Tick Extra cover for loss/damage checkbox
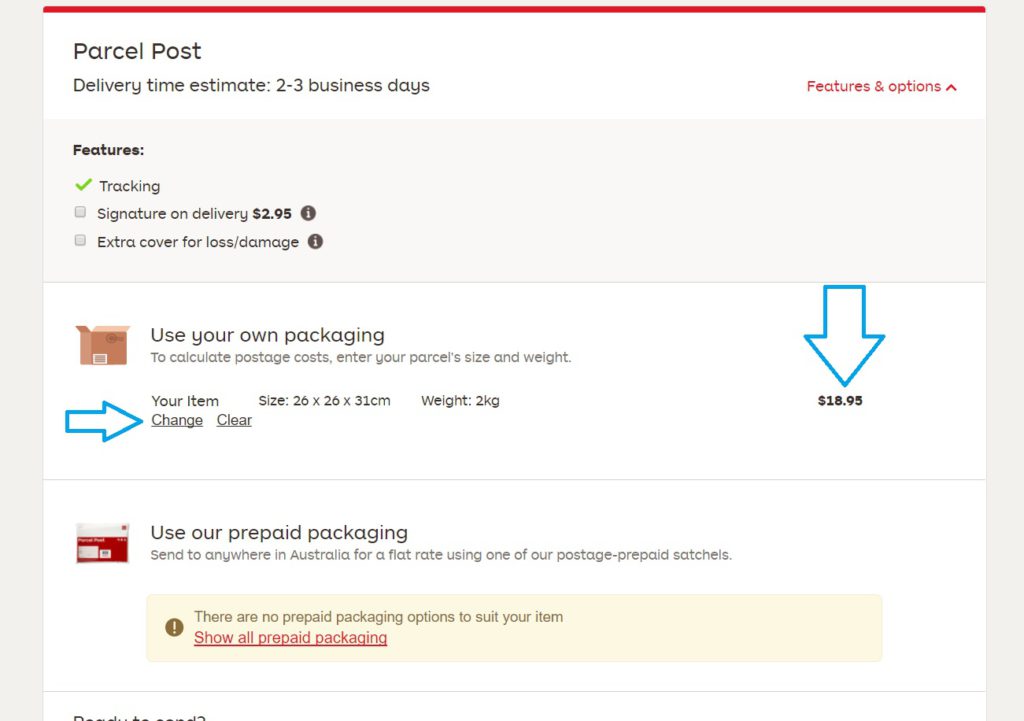 click(80, 240)
